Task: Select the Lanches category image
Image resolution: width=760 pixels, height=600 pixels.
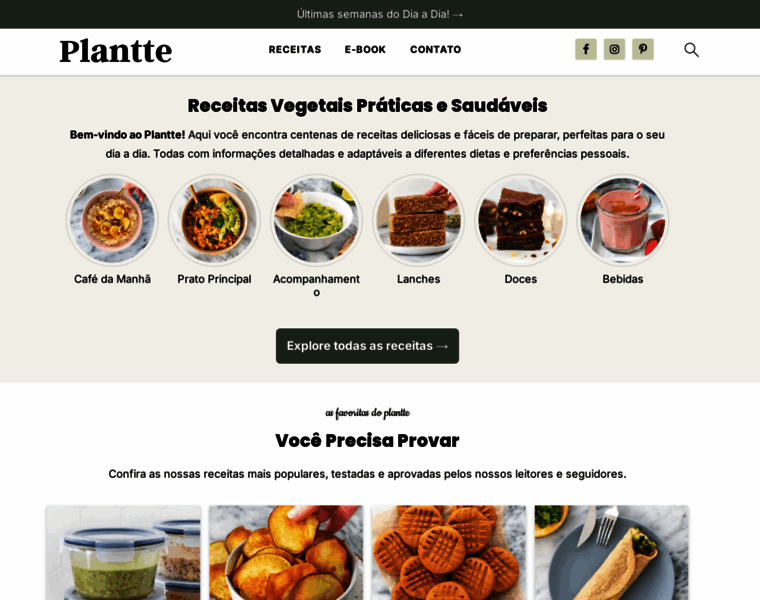Action: point(418,220)
